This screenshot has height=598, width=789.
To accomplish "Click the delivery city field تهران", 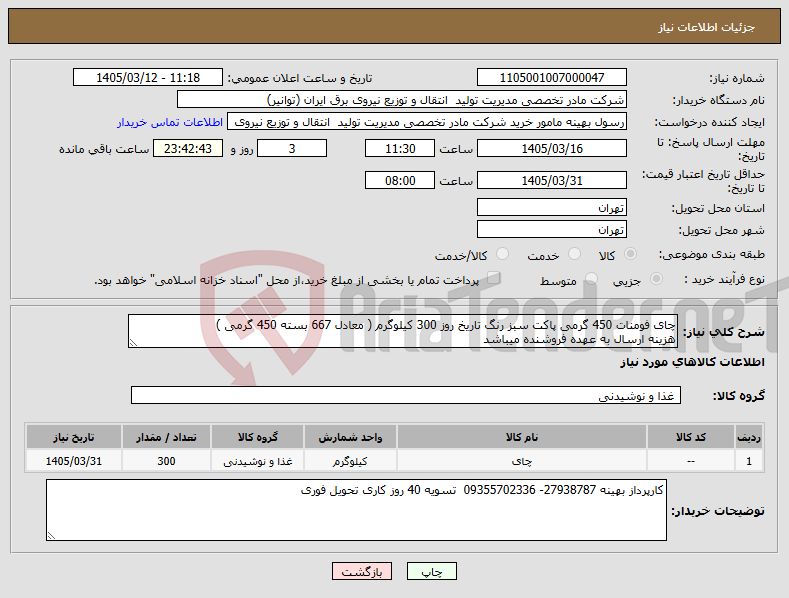I will (551, 230).
